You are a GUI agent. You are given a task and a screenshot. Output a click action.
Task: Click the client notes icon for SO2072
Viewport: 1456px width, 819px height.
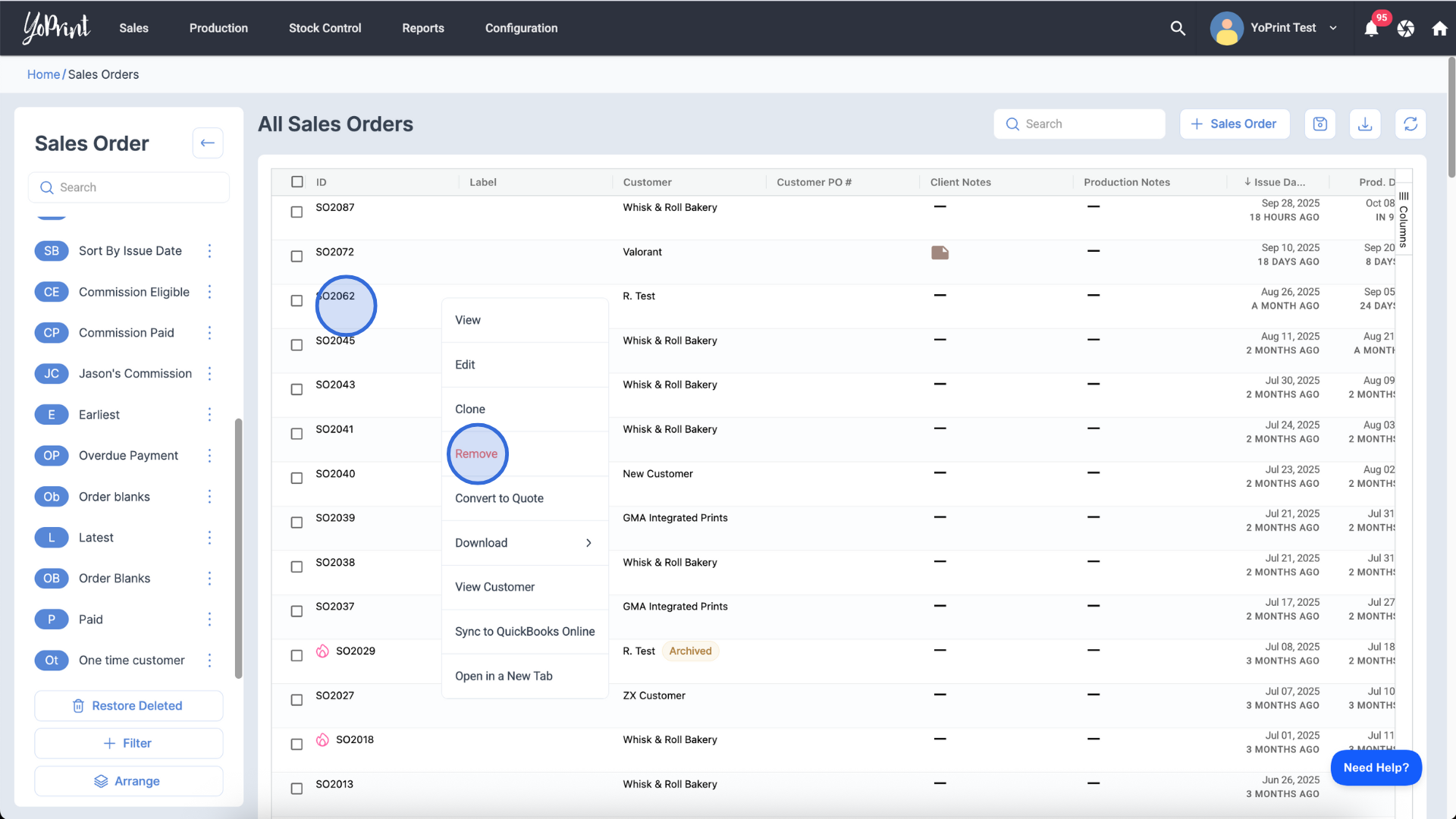tap(940, 253)
